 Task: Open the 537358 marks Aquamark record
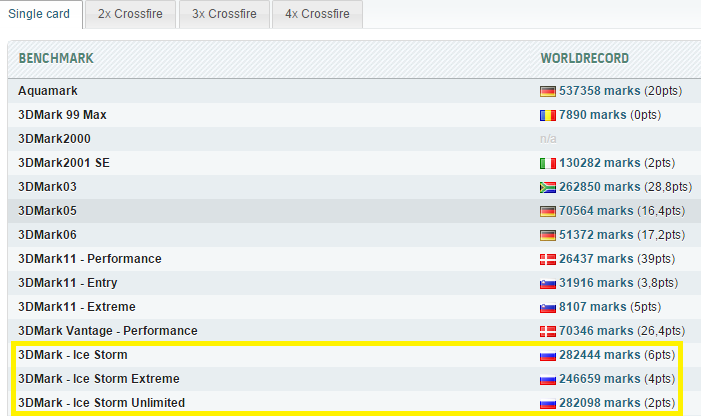(x=599, y=91)
